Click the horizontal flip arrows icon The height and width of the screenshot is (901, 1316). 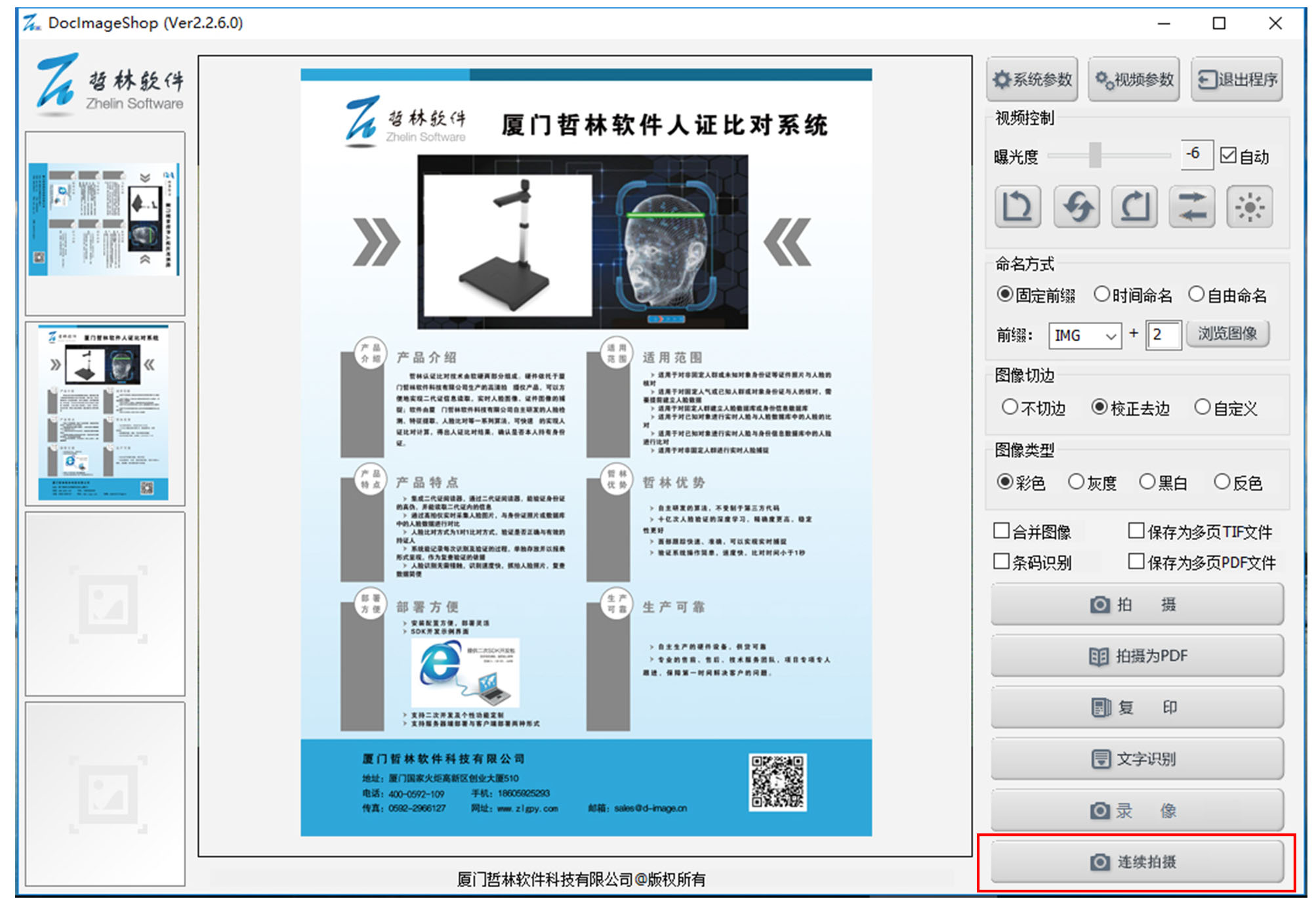click(1192, 207)
